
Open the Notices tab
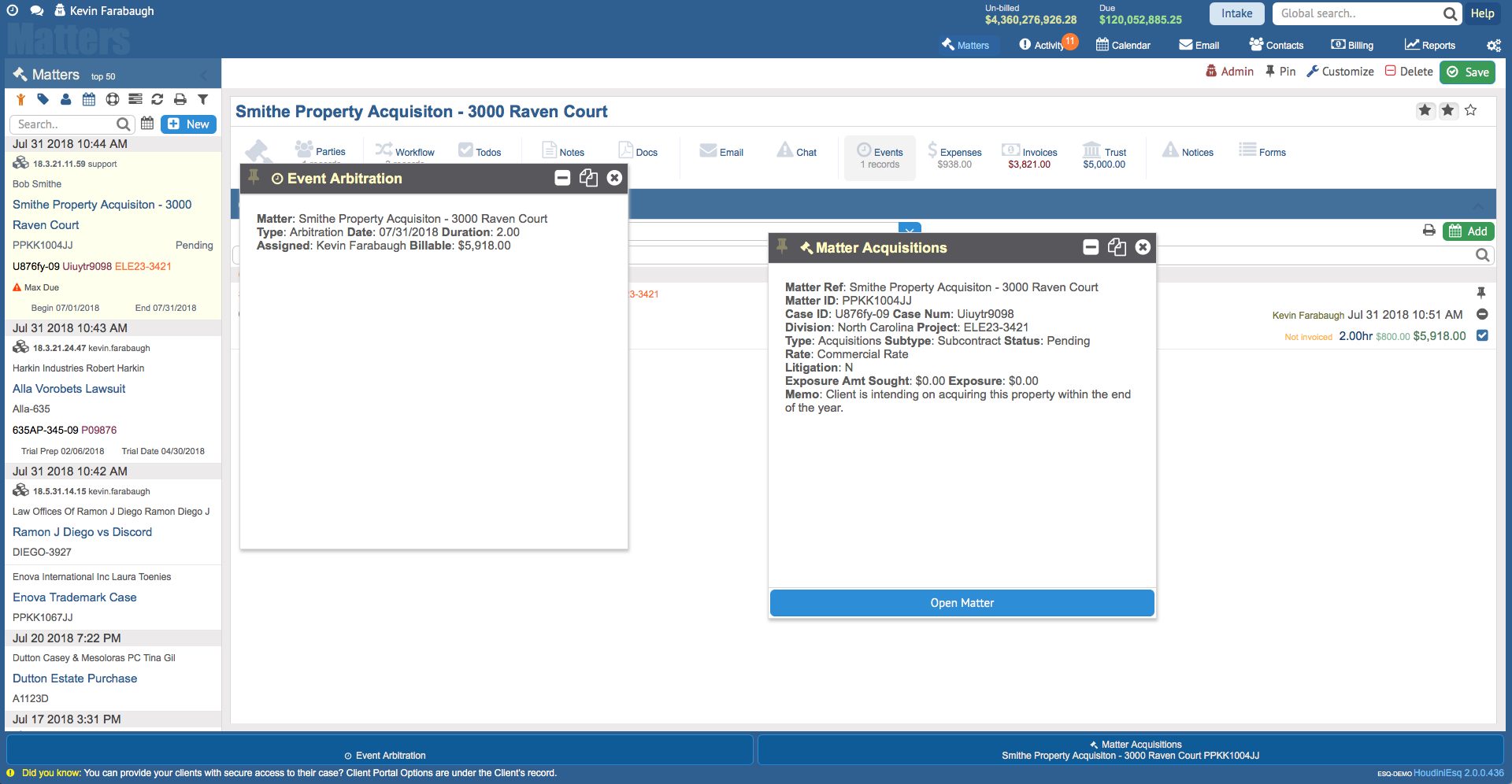coord(1188,152)
